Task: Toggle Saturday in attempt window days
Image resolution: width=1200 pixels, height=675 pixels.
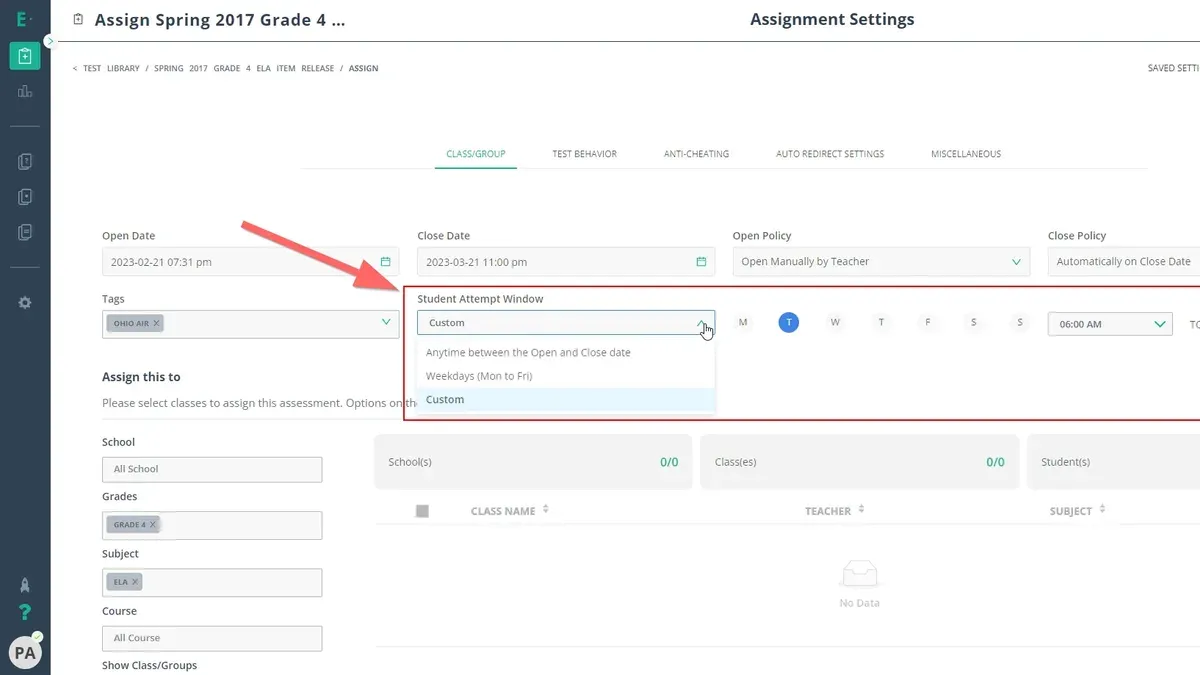Action: coord(973,322)
